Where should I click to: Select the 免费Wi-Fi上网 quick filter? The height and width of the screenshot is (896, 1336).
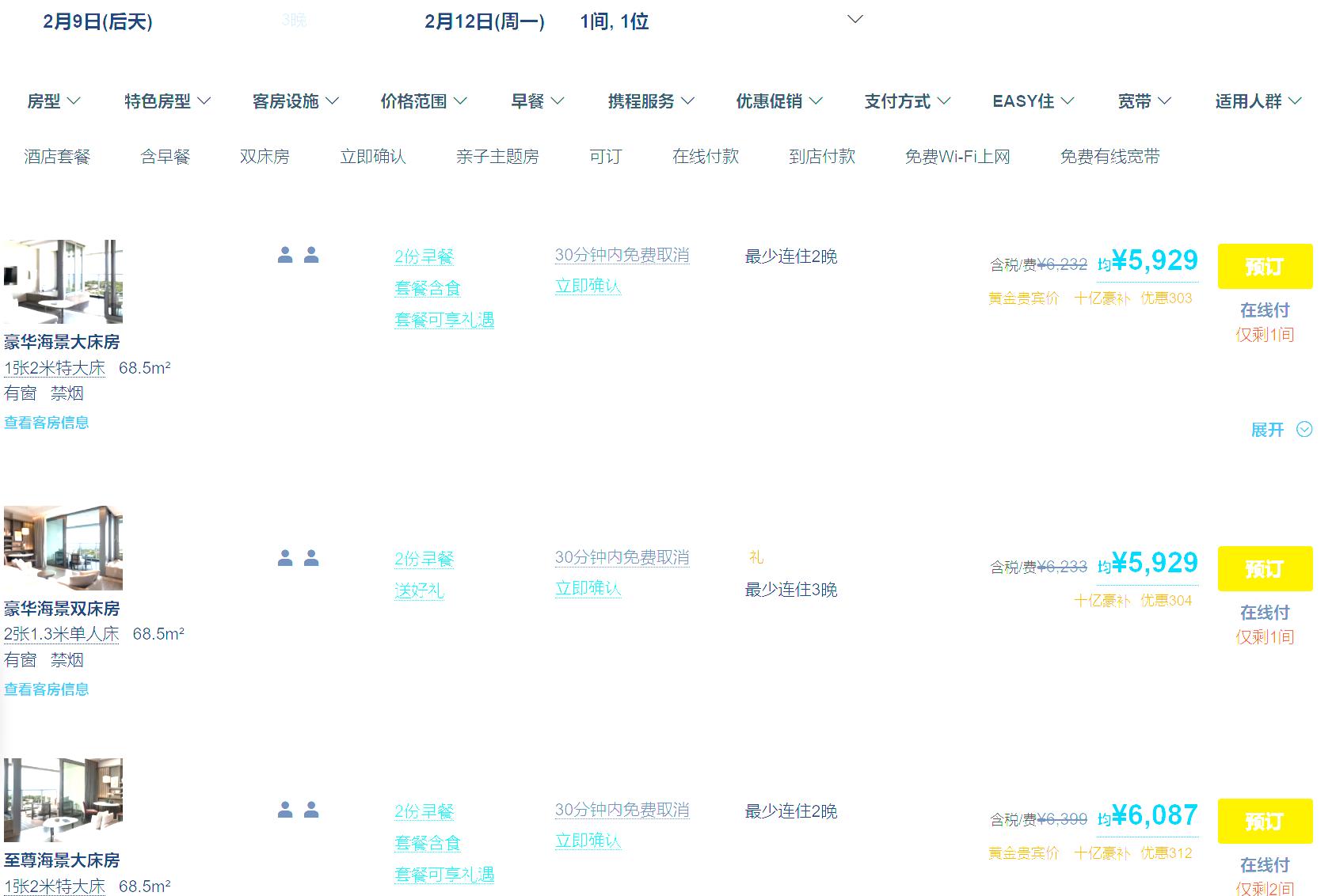click(x=957, y=157)
